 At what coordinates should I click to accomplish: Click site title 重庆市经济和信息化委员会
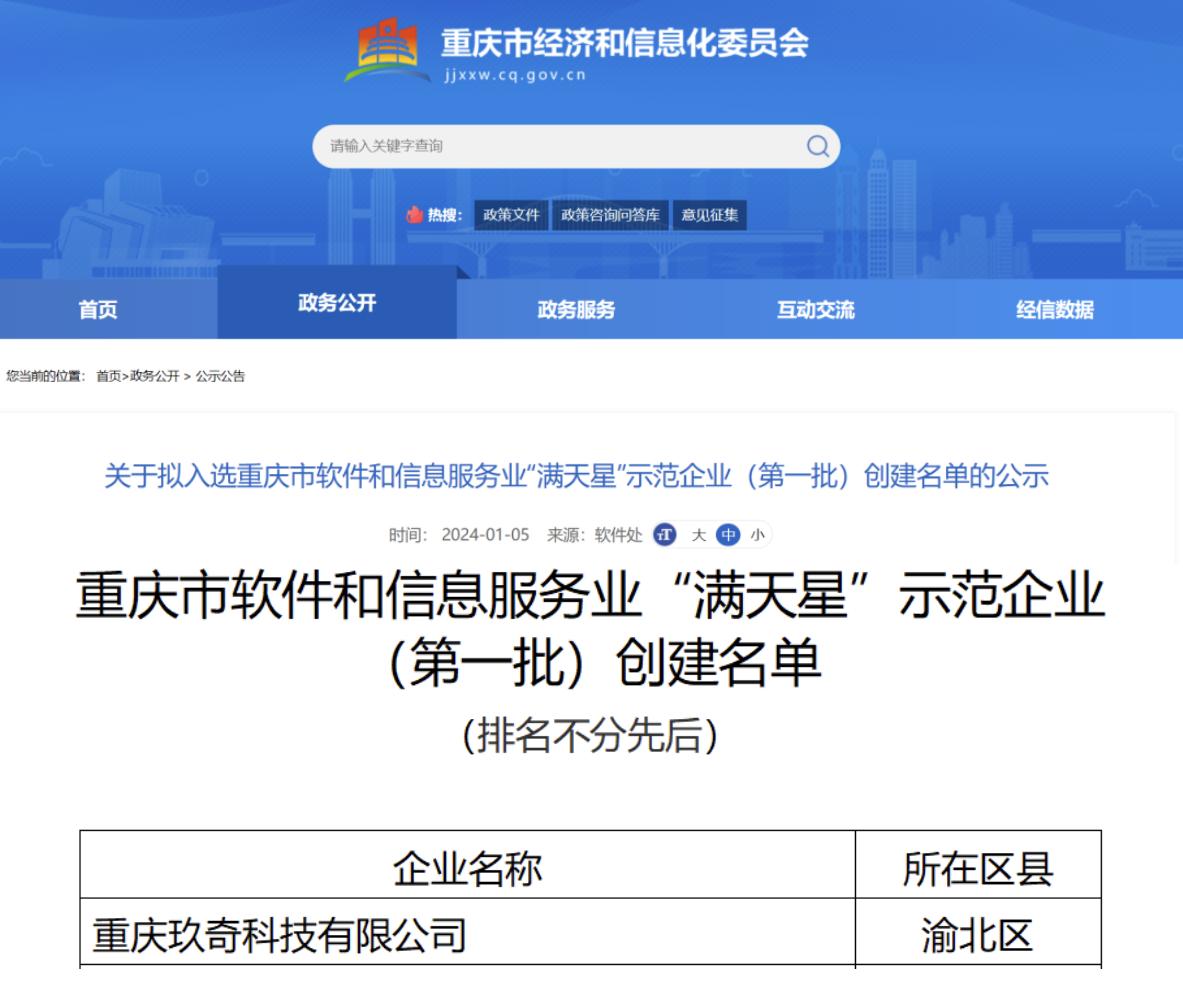[x=625, y=42]
